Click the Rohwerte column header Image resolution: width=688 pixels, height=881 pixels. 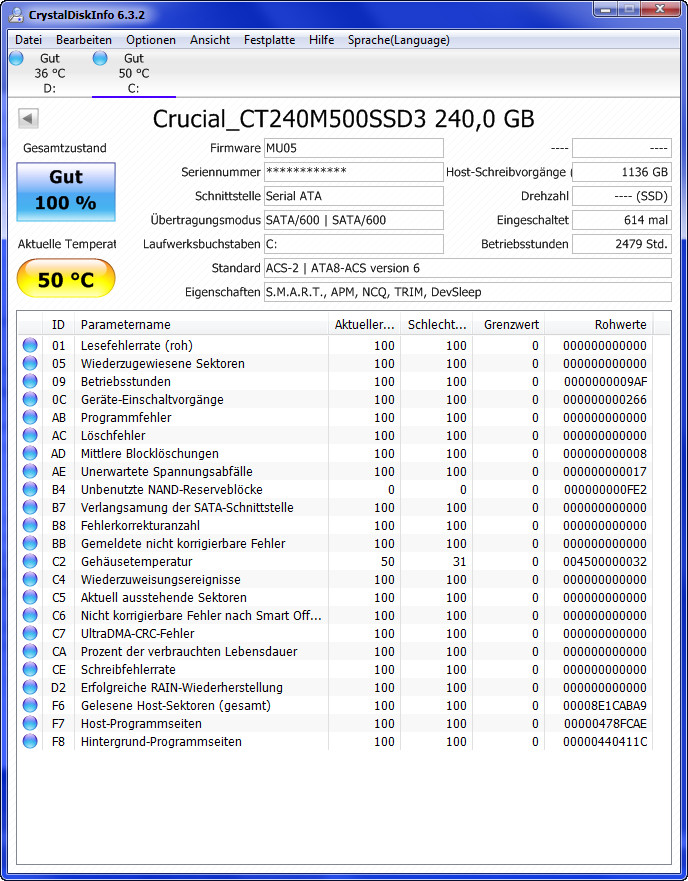tap(598, 325)
